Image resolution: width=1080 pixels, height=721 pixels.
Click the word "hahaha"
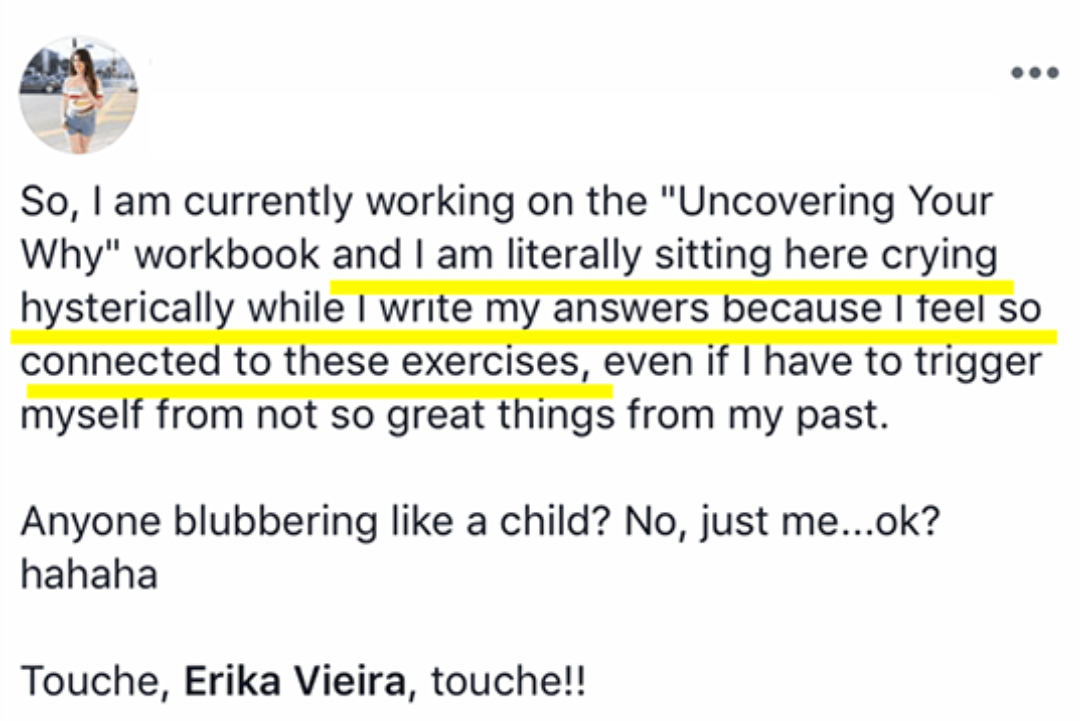pos(89,574)
